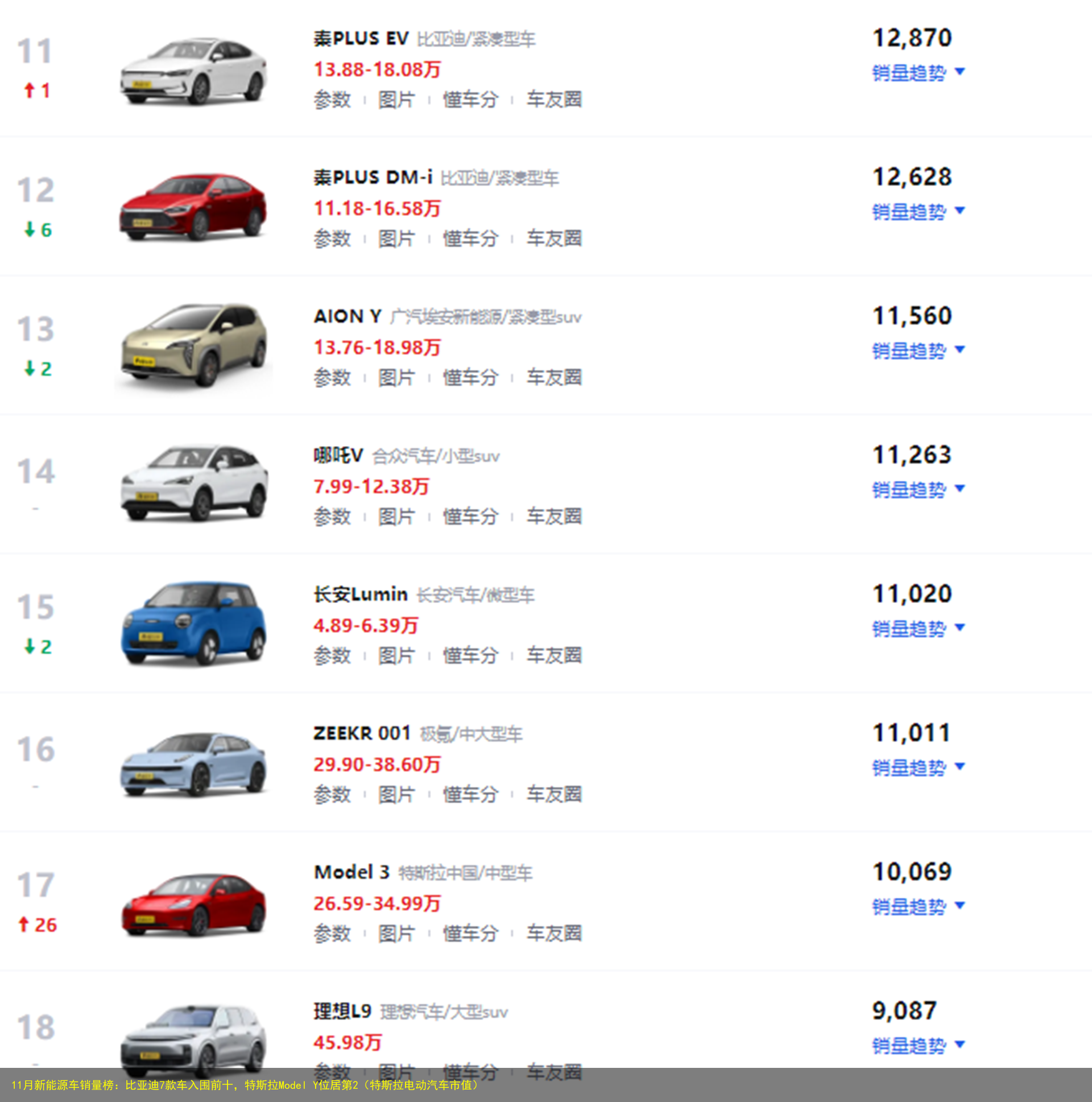Open 懂车分 for 秦PLUS DM-i
Viewport: 1092px width, 1102px height.
(471, 238)
